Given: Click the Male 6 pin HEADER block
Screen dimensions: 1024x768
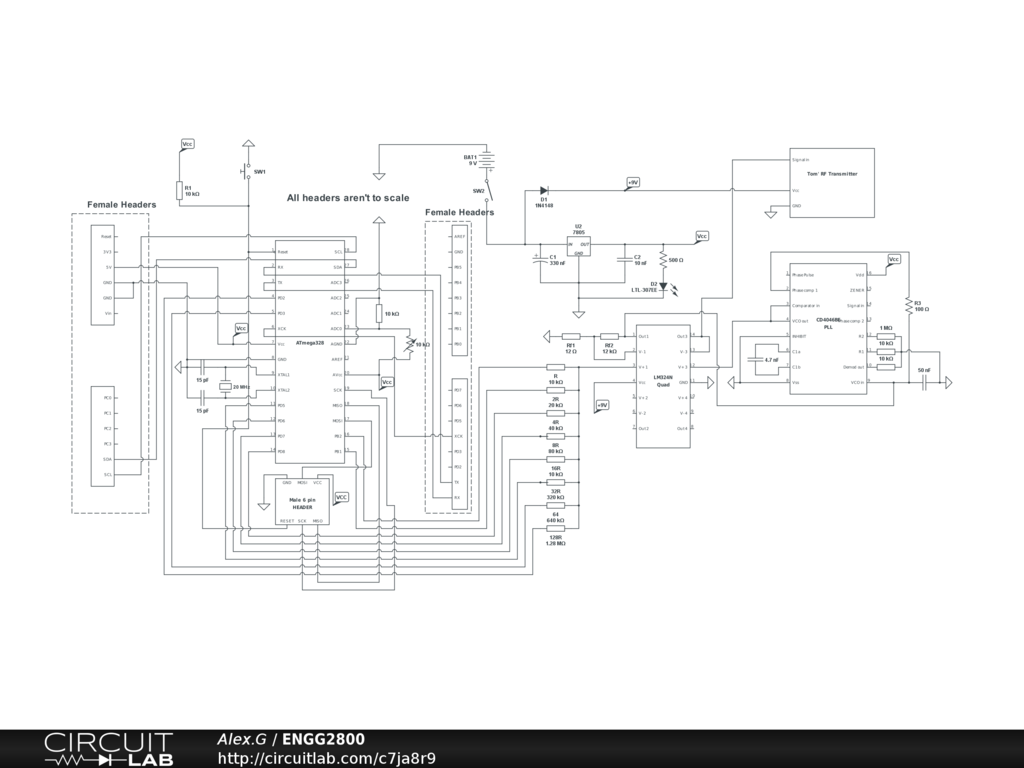Looking at the screenshot, I should click(x=301, y=501).
